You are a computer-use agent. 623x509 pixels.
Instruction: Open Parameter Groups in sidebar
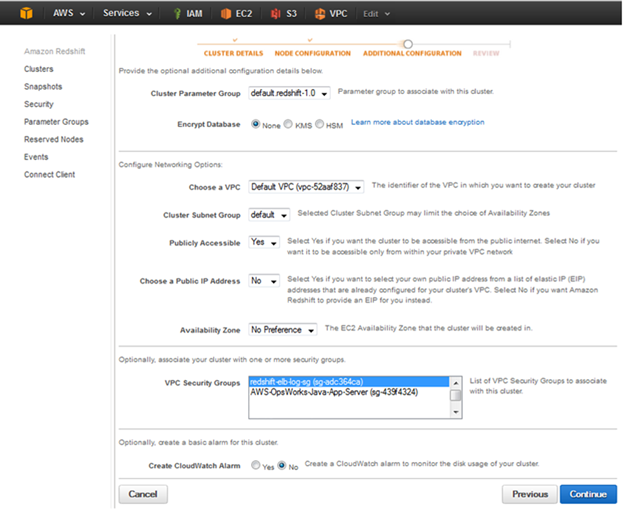click(x=56, y=122)
